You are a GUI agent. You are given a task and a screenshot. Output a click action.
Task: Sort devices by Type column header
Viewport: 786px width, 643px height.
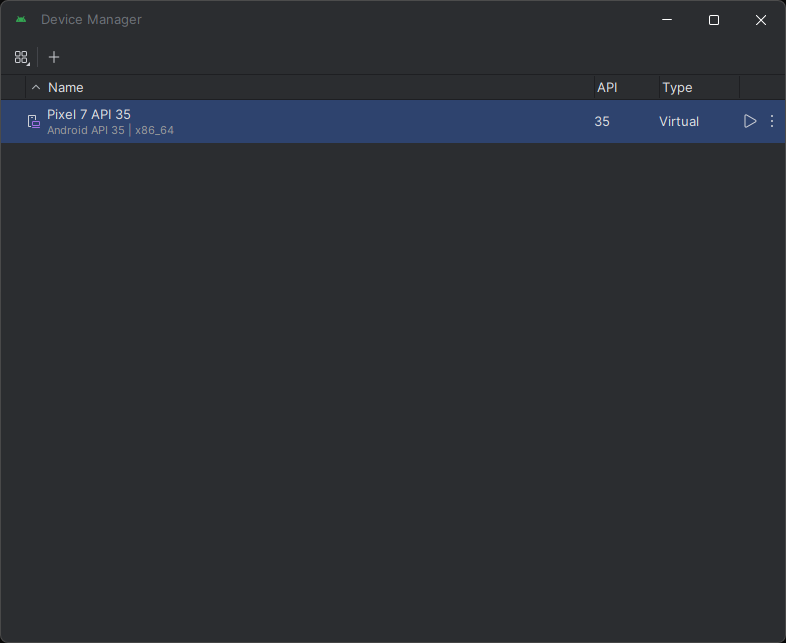pos(677,88)
